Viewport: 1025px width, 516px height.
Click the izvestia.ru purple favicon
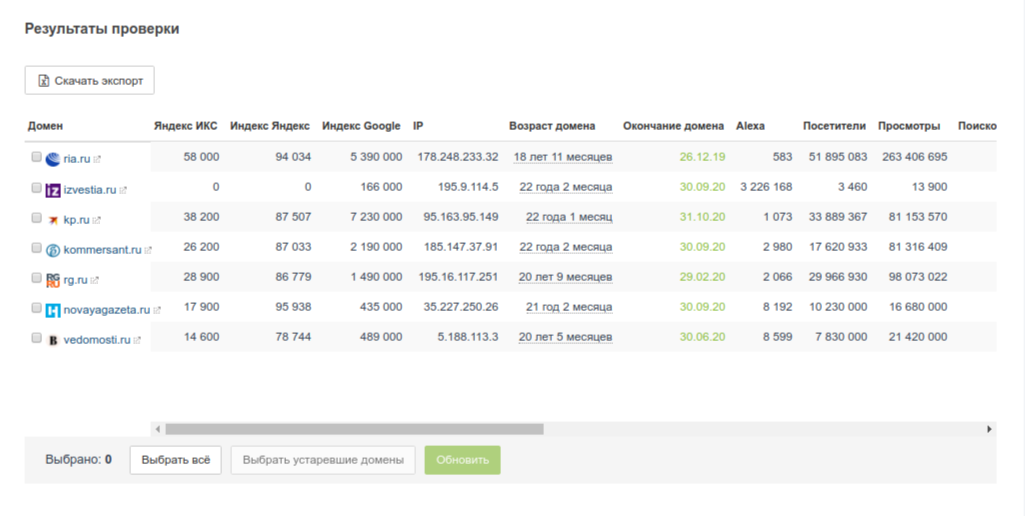point(53,190)
